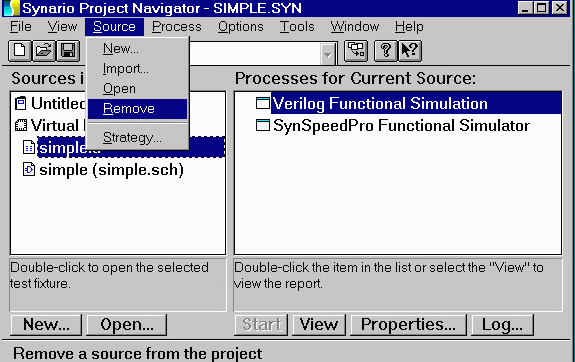Click the Help question mark icon
This screenshot has height=362, width=575.
[x=385, y=50]
